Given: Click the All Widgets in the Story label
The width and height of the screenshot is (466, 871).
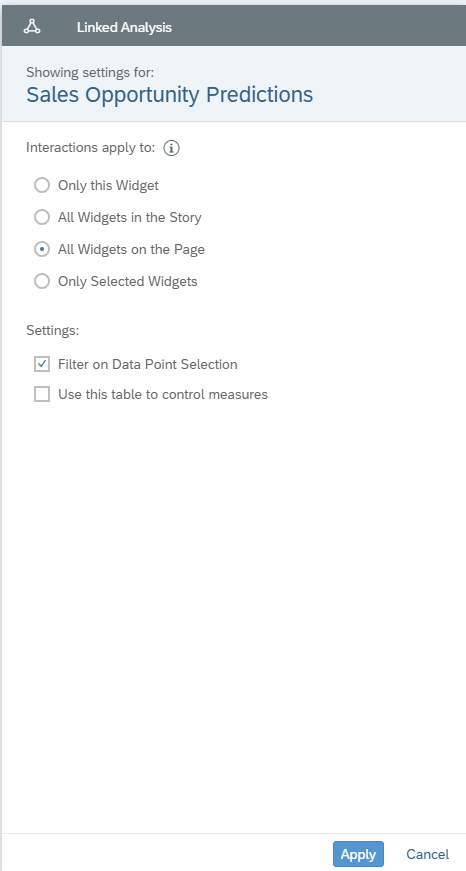Looking at the screenshot, I should pos(129,217).
